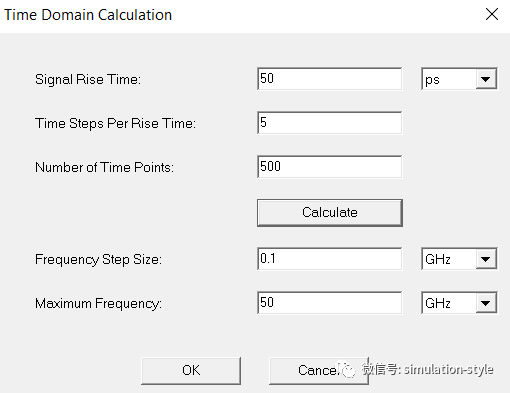Click the Signal Rise Time label

tap(88, 80)
